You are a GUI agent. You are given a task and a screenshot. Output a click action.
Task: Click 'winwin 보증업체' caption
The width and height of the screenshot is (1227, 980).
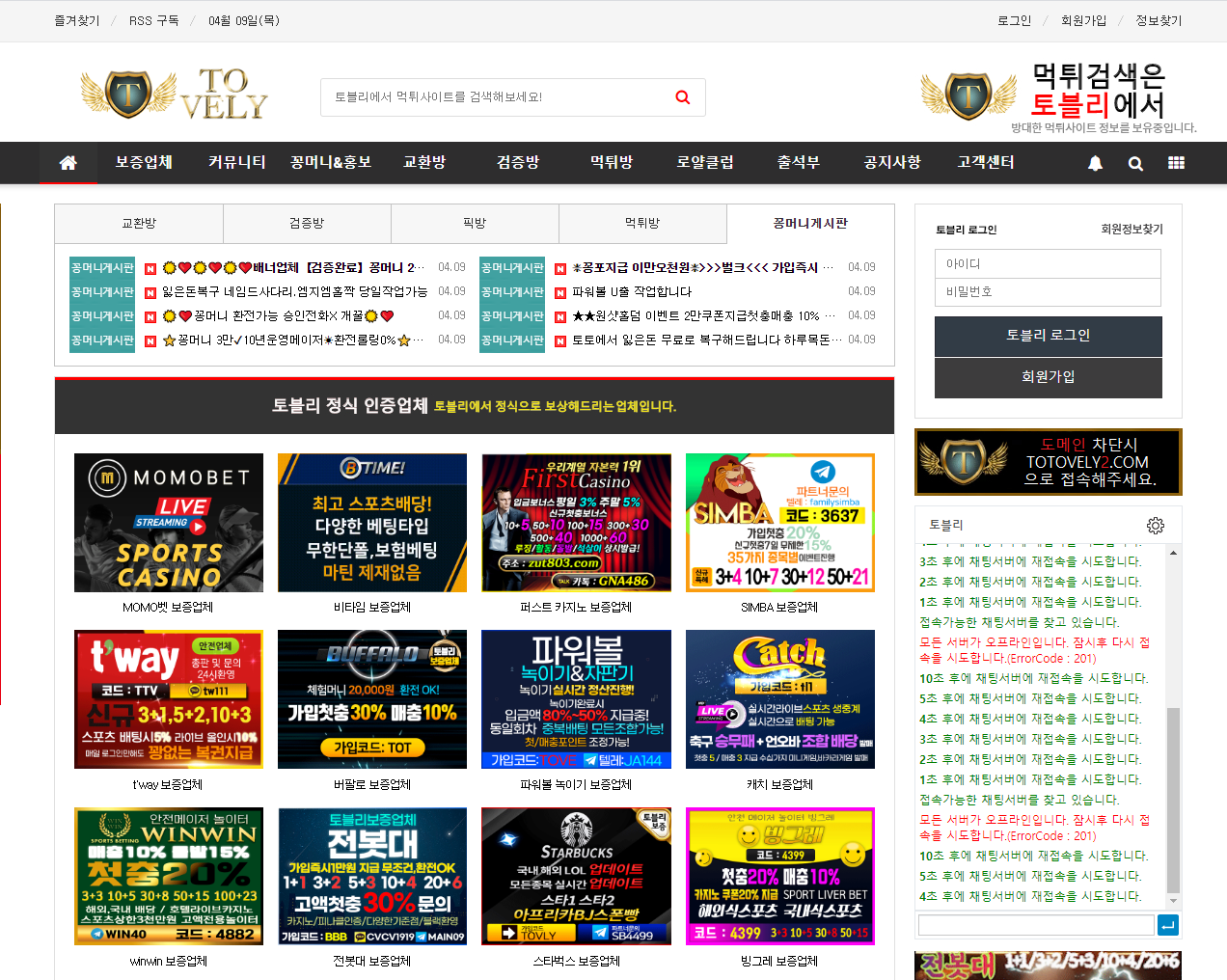[169, 961]
